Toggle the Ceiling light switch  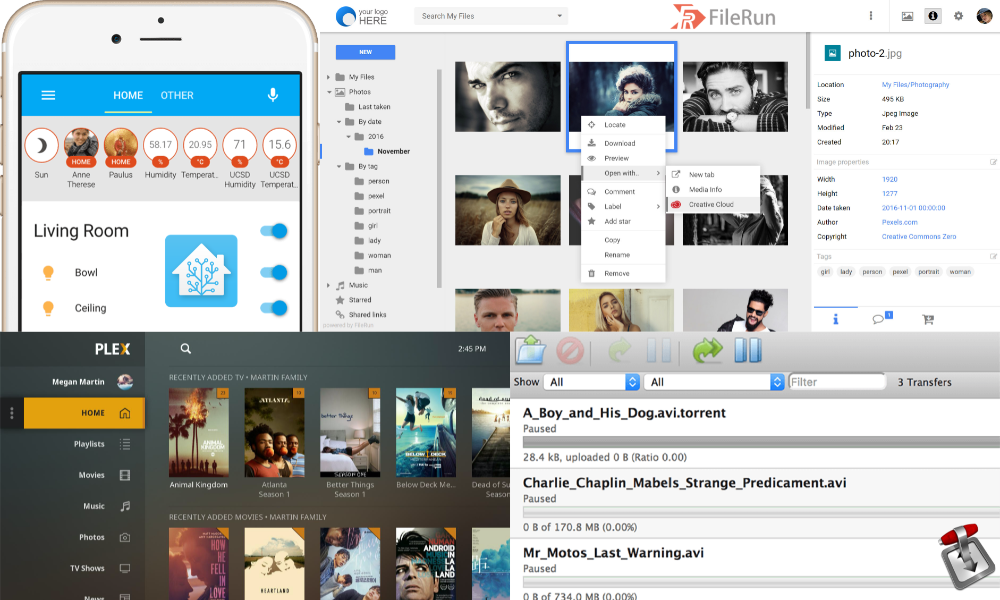[x=273, y=308]
